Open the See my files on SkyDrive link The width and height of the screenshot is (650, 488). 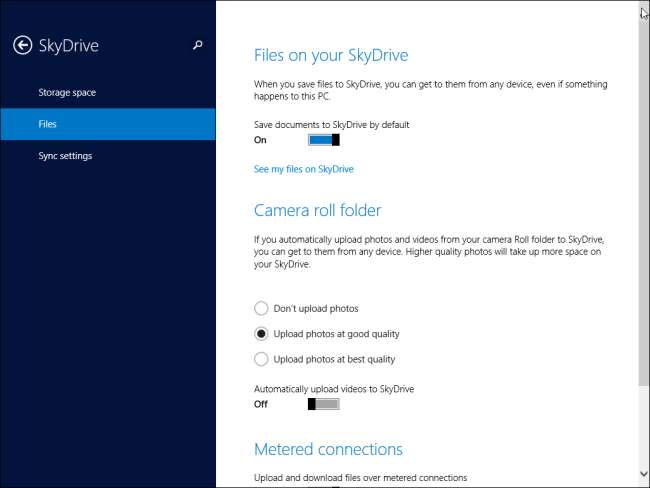click(304, 169)
